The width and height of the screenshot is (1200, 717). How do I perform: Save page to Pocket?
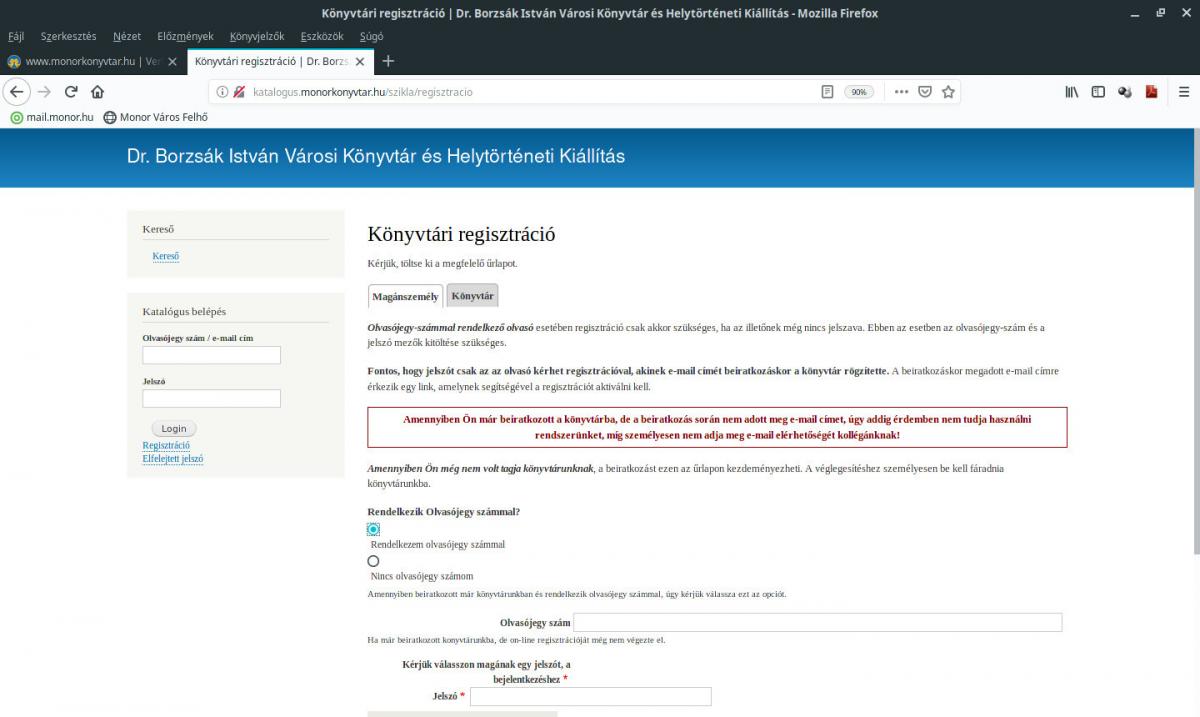tap(925, 91)
